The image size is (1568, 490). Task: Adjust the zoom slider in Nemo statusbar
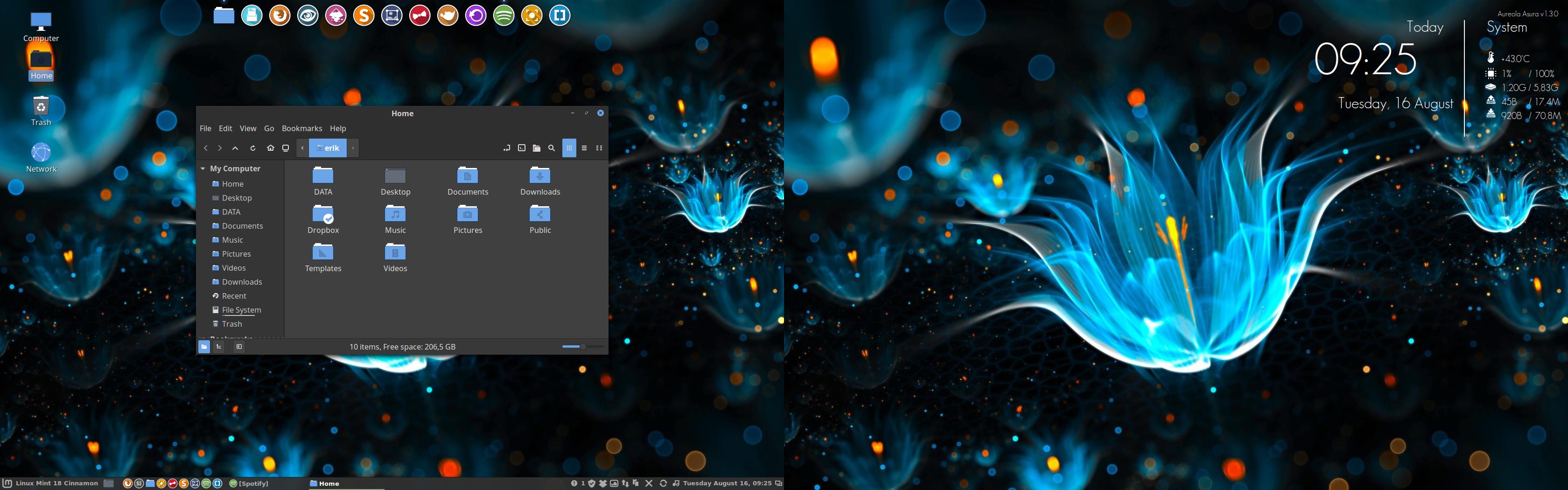582,346
